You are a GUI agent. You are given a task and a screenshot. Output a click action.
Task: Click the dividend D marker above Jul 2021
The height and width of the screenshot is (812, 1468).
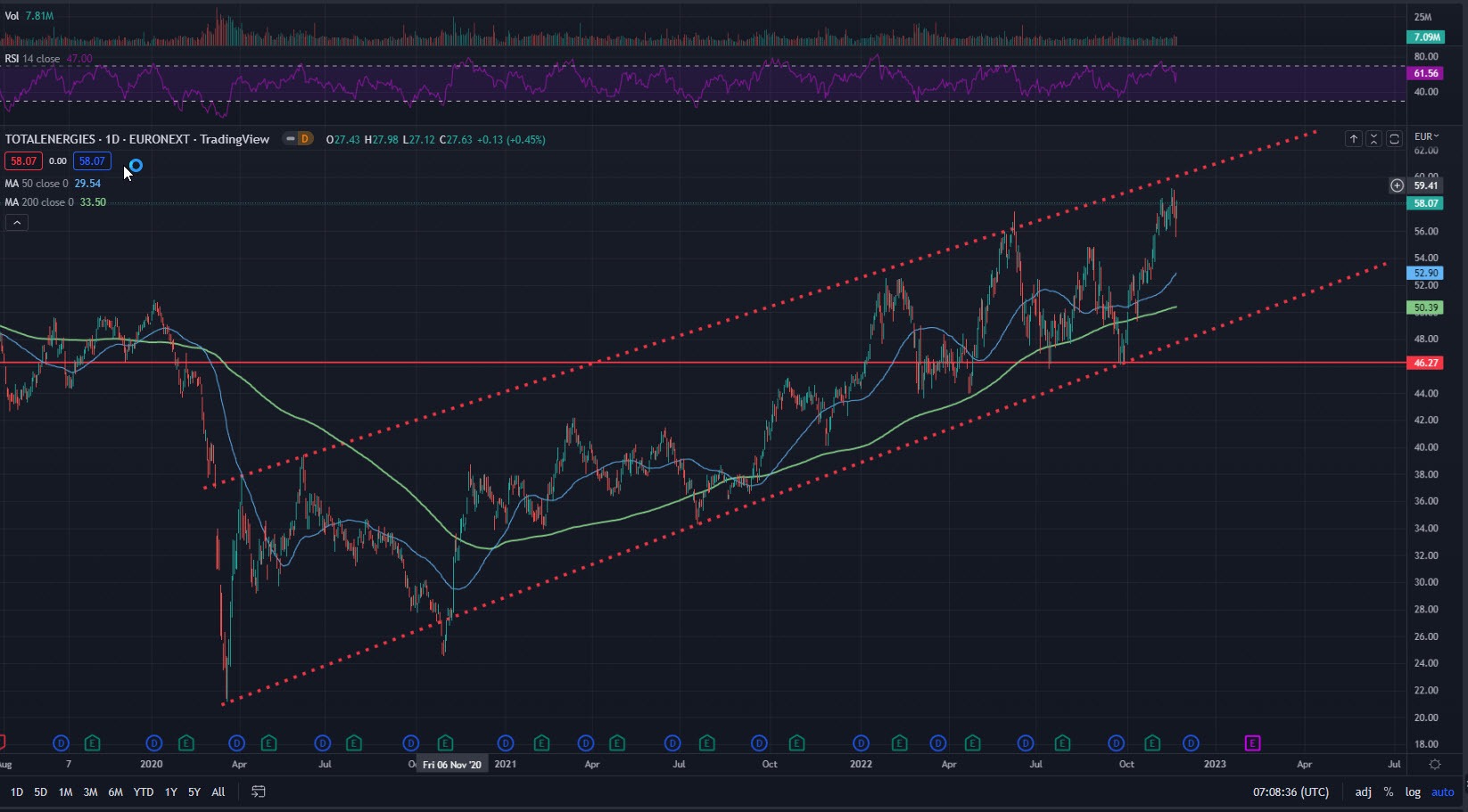coord(673,742)
